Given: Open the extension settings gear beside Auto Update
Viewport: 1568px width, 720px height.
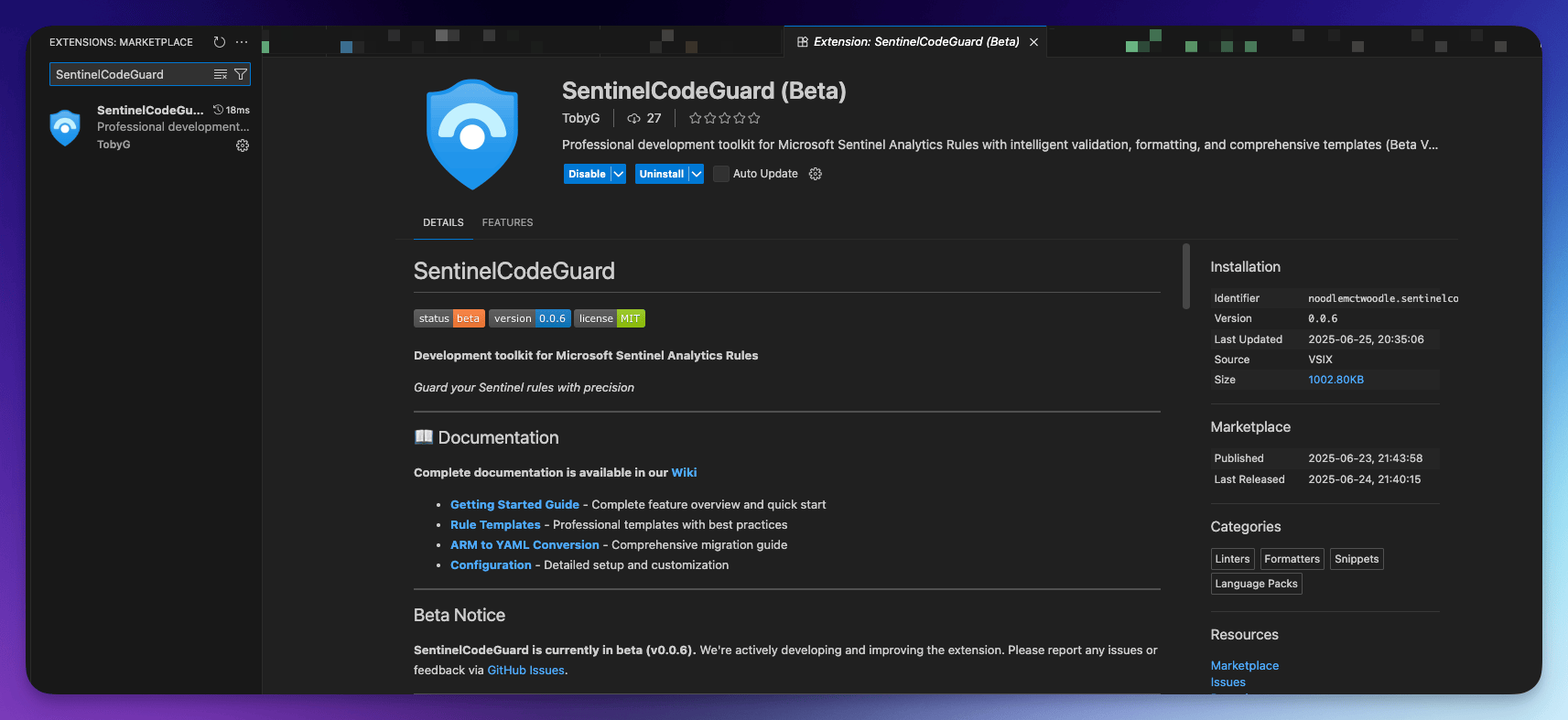Looking at the screenshot, I should click(816, 174).
